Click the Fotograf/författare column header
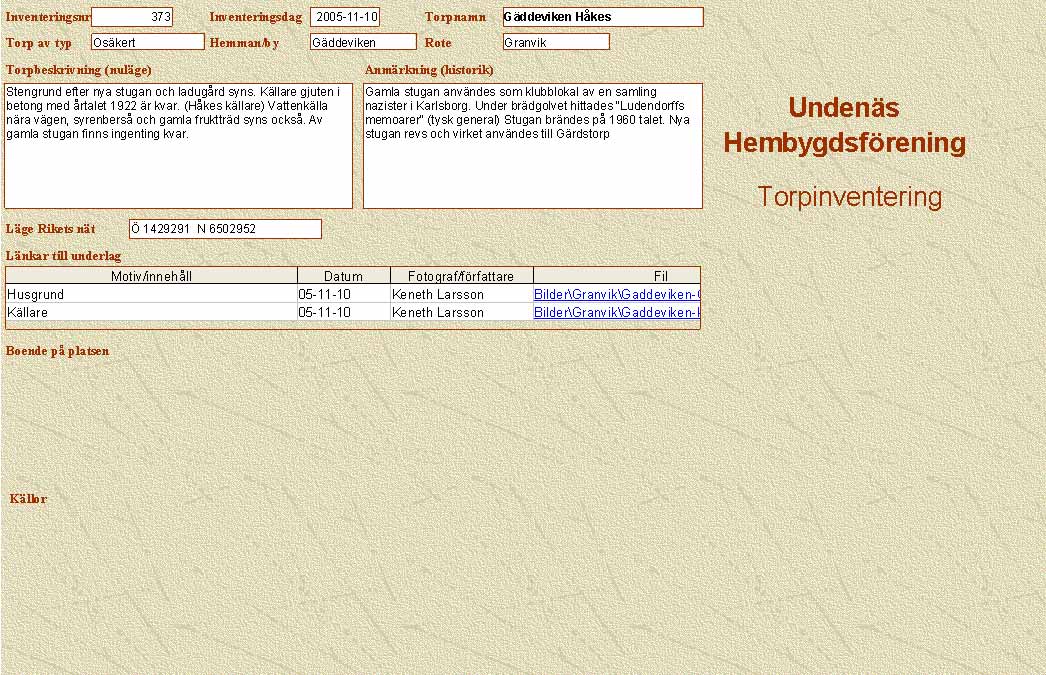Viewport: 1046px width, 675px height. [461, 276]
